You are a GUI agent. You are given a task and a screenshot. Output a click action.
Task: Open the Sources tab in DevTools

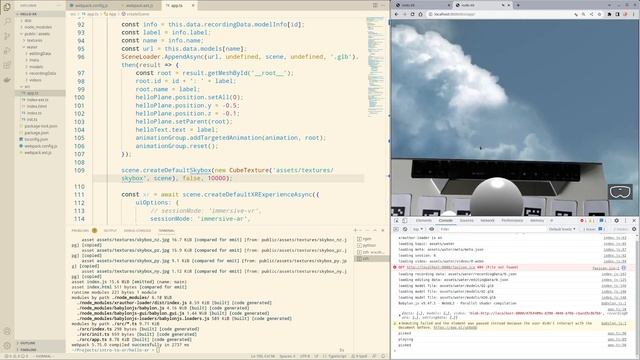click(467, 220)
